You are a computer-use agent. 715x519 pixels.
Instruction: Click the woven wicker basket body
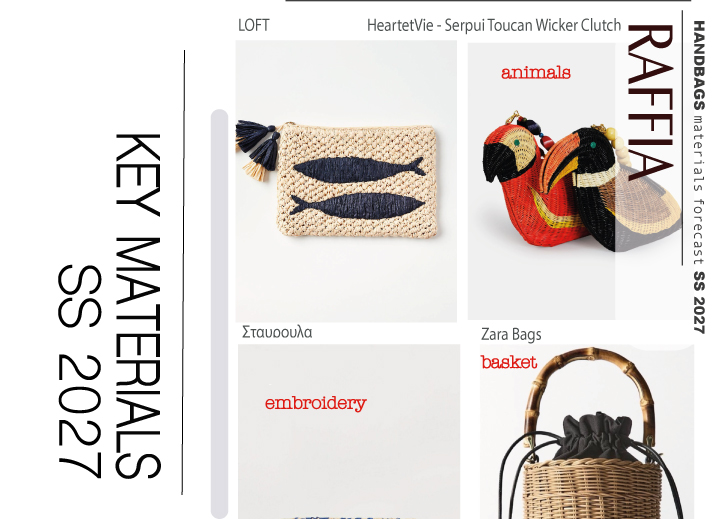click(592, 488)
